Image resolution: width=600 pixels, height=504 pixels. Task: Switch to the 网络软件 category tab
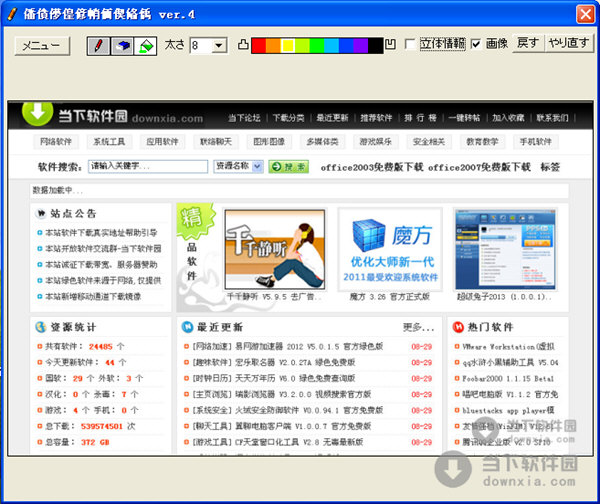(x=56, y=142)
